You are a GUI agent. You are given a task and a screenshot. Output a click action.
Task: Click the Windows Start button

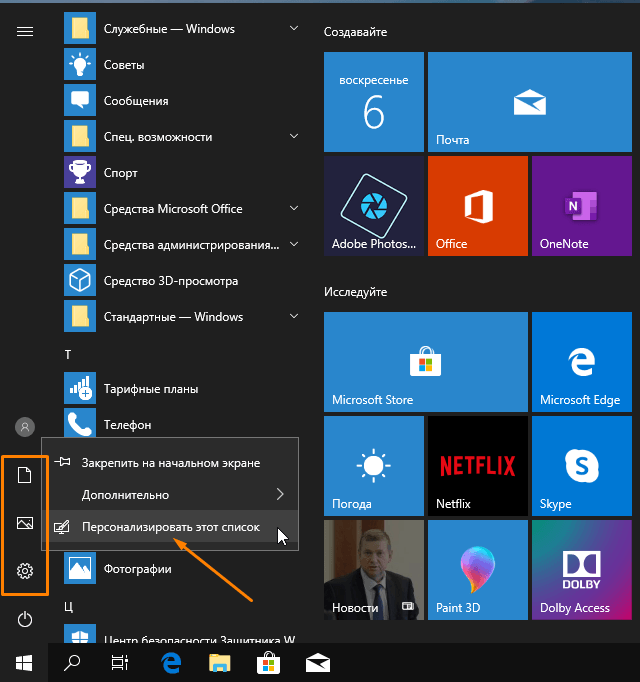pyautogui.click(x=24, y=663)
